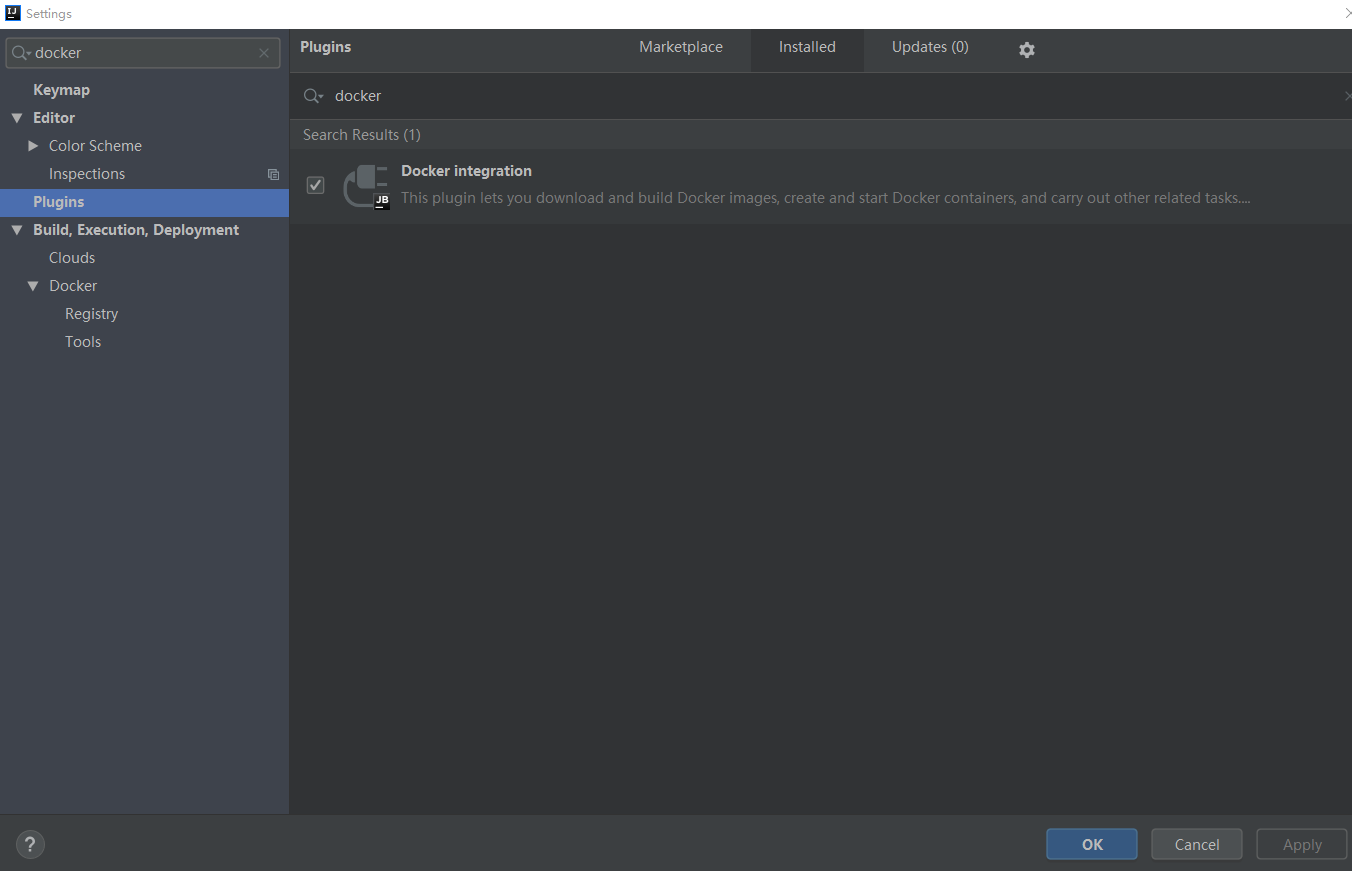Switch to the Marketplace tab
The height and width of the screenshot is (871, 1352).
click(x=681, y=47)
